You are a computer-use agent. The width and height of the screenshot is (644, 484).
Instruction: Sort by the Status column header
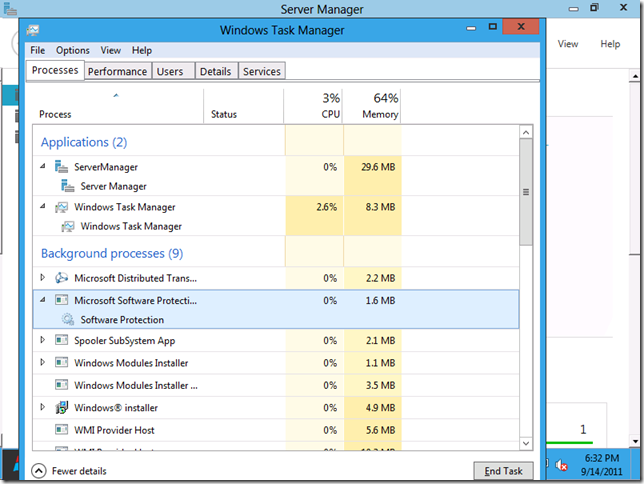[244, 106]
